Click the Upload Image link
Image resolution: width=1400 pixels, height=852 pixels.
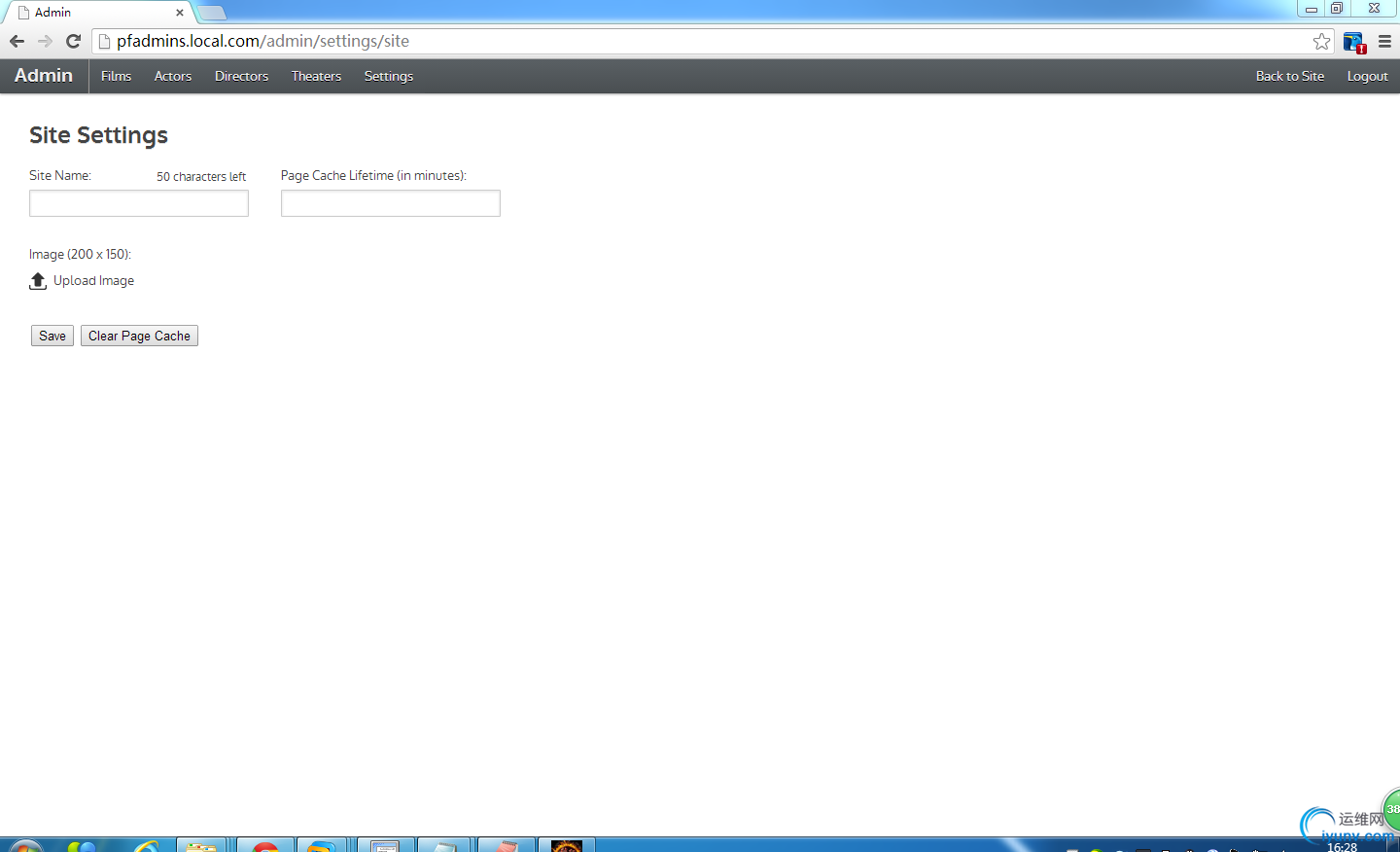click(93, 280)
